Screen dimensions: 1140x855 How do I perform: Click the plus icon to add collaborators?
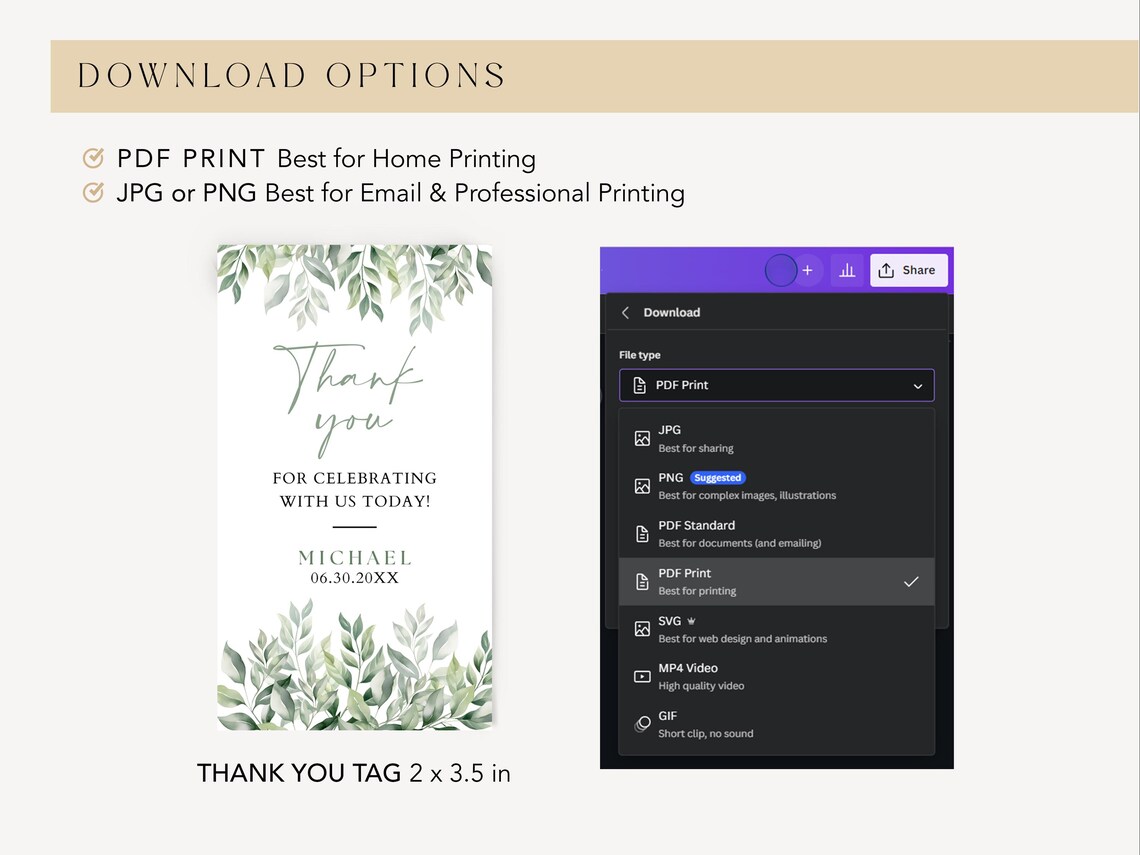807,270
